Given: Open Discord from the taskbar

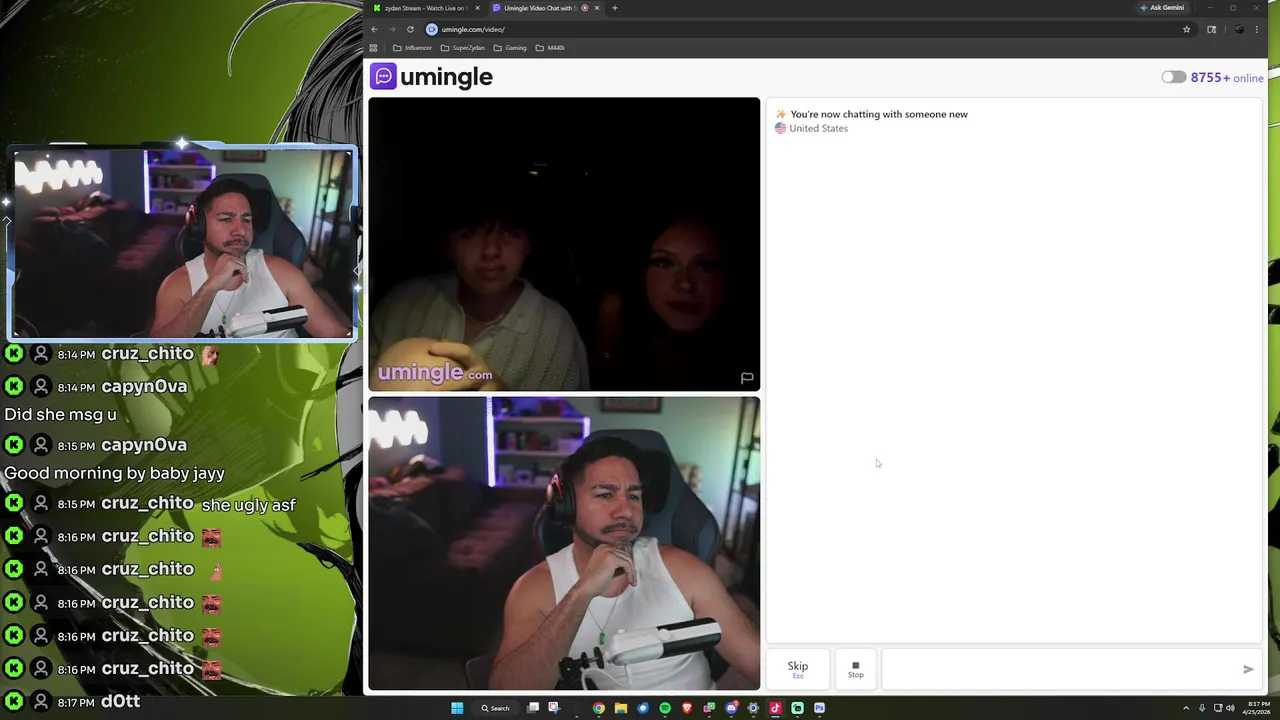Looking at the screenshot, I should (x=731, y=708).
